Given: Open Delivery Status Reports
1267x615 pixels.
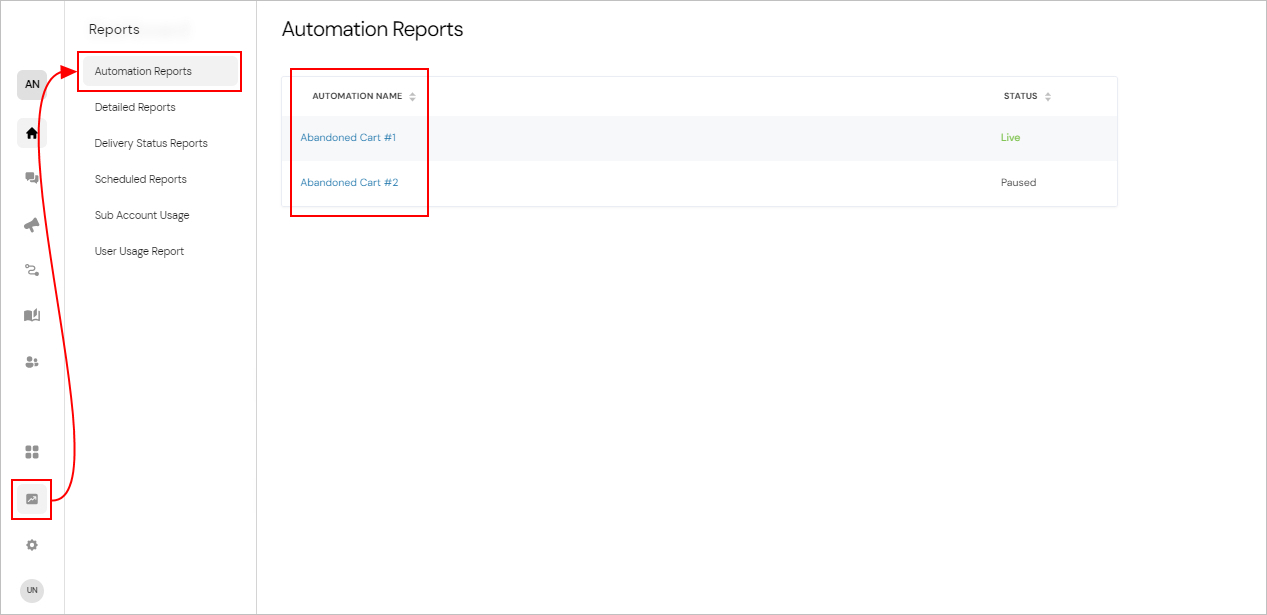Looking at the screenshot, I should tap(151, 144).
